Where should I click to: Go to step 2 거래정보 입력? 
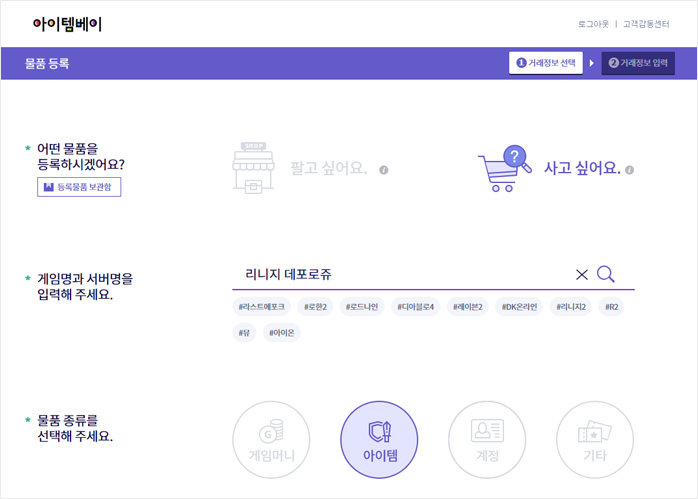tap(638, 63)
